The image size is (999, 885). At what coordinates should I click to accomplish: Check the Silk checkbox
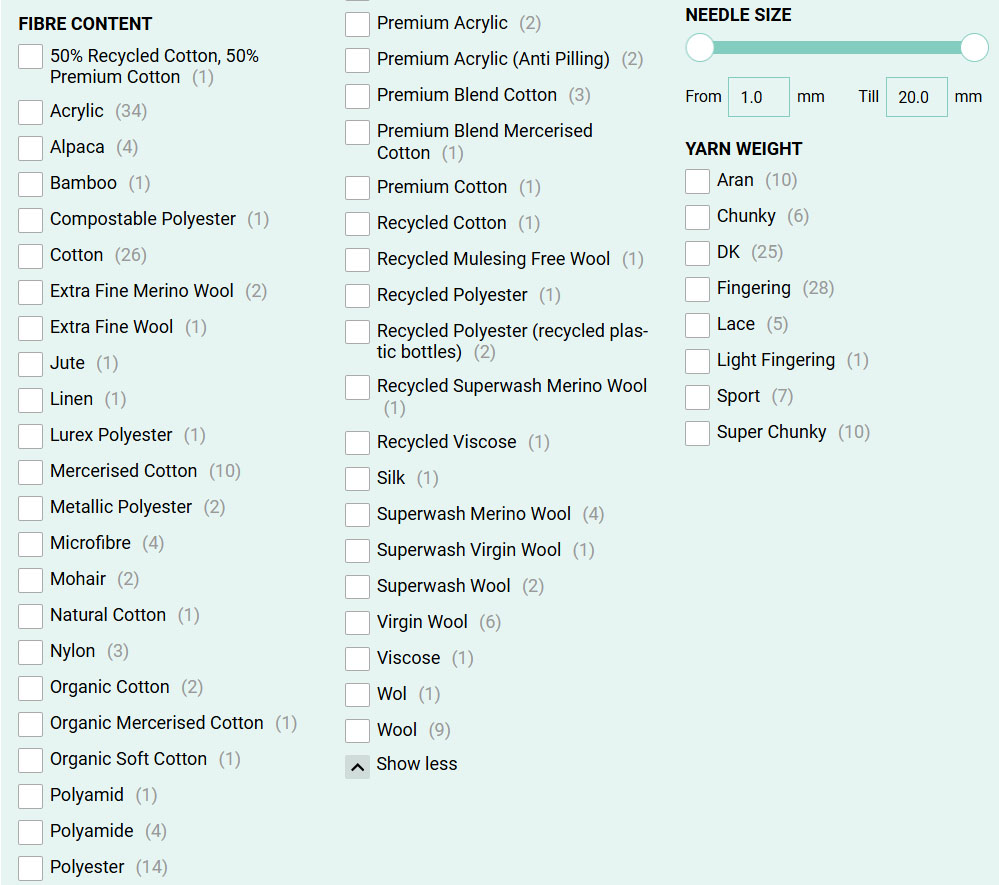point(358,479)
